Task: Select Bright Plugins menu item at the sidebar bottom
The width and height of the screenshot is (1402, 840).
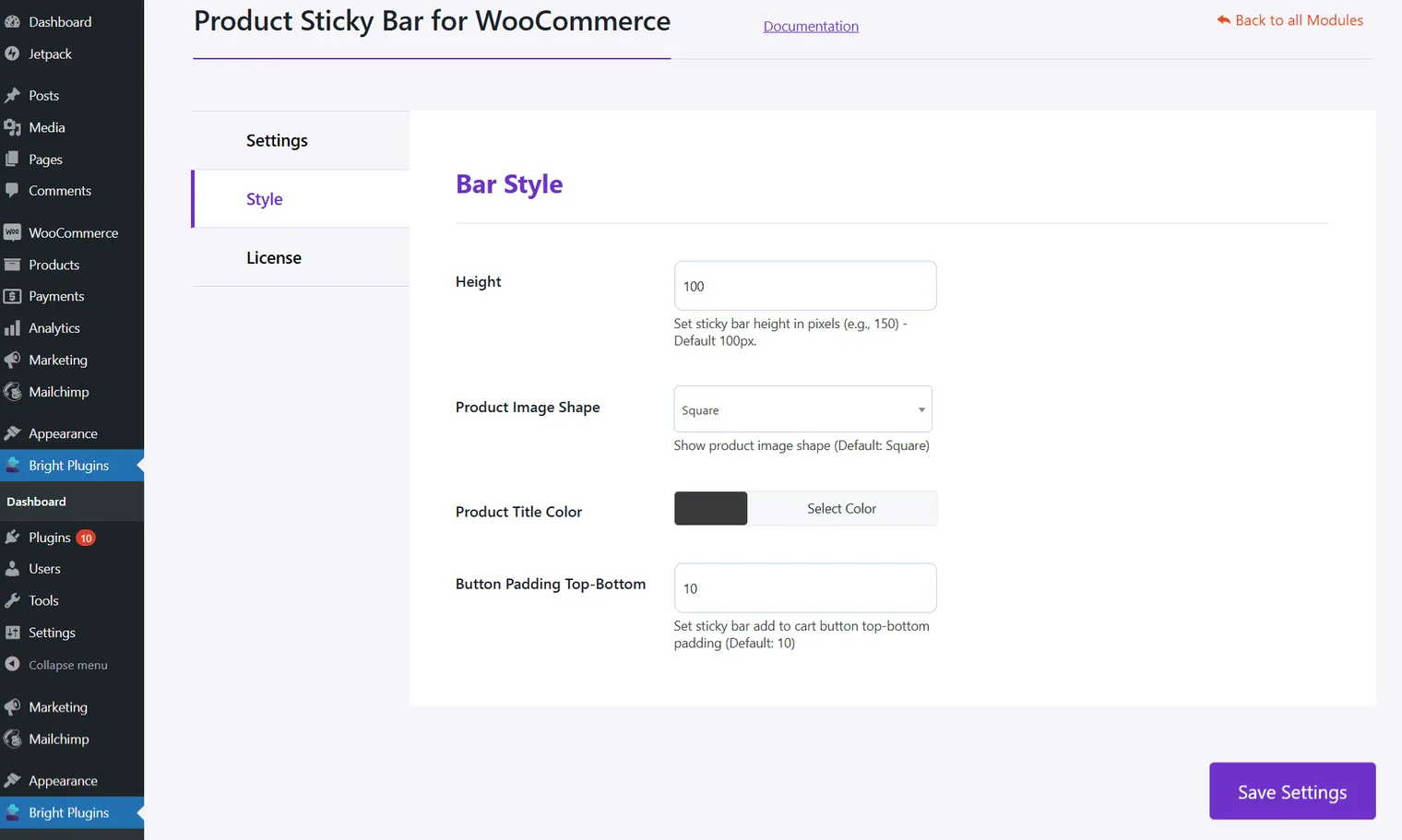Action: [72, 812]
